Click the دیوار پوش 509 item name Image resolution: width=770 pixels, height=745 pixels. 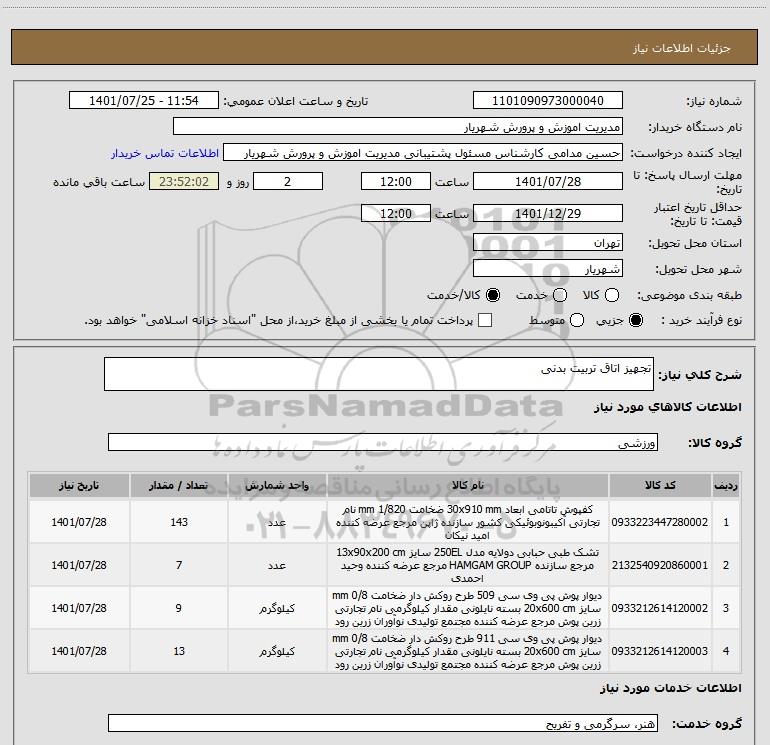(468, 608)
